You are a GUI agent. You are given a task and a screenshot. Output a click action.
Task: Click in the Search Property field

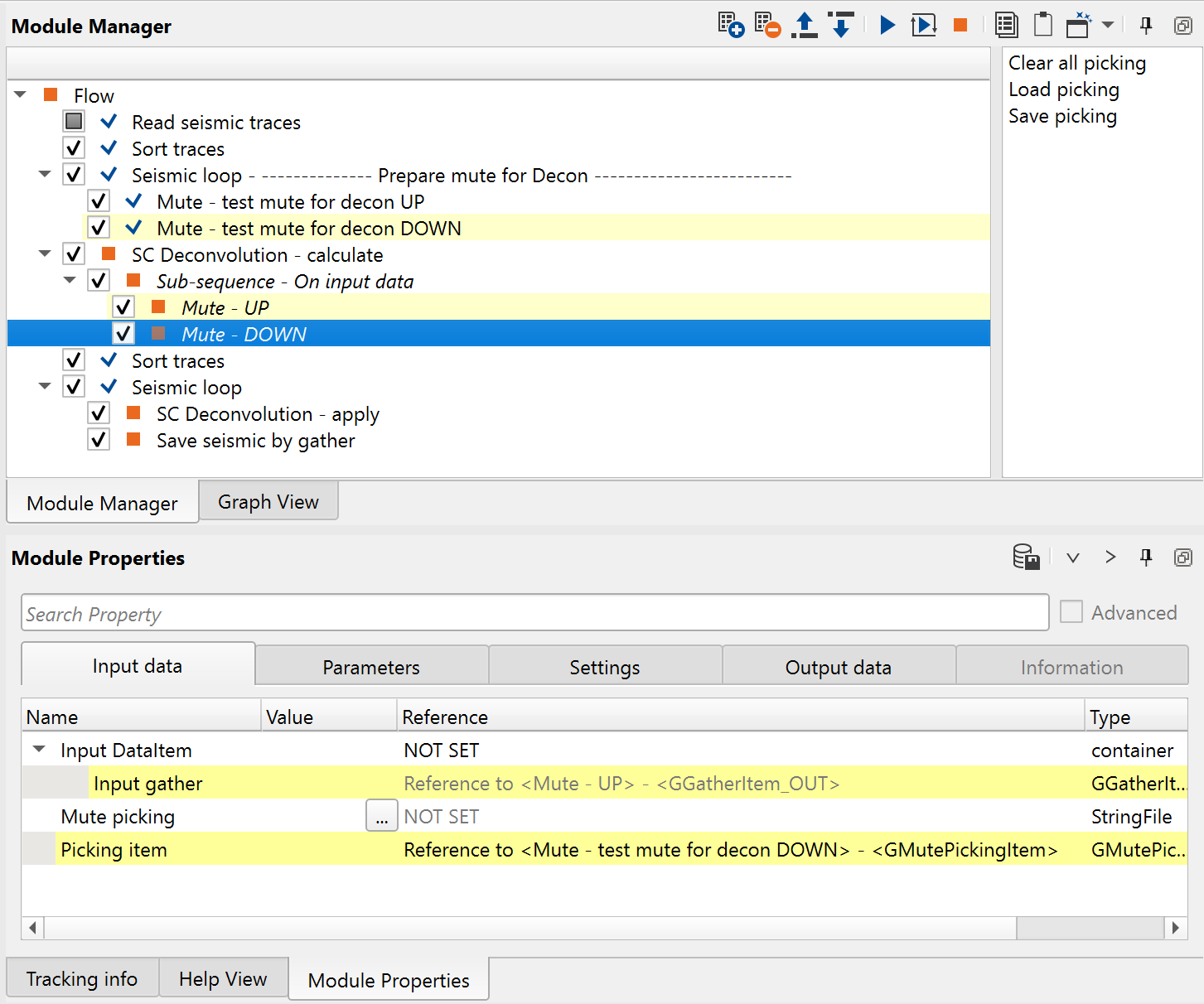pos(534,614)
